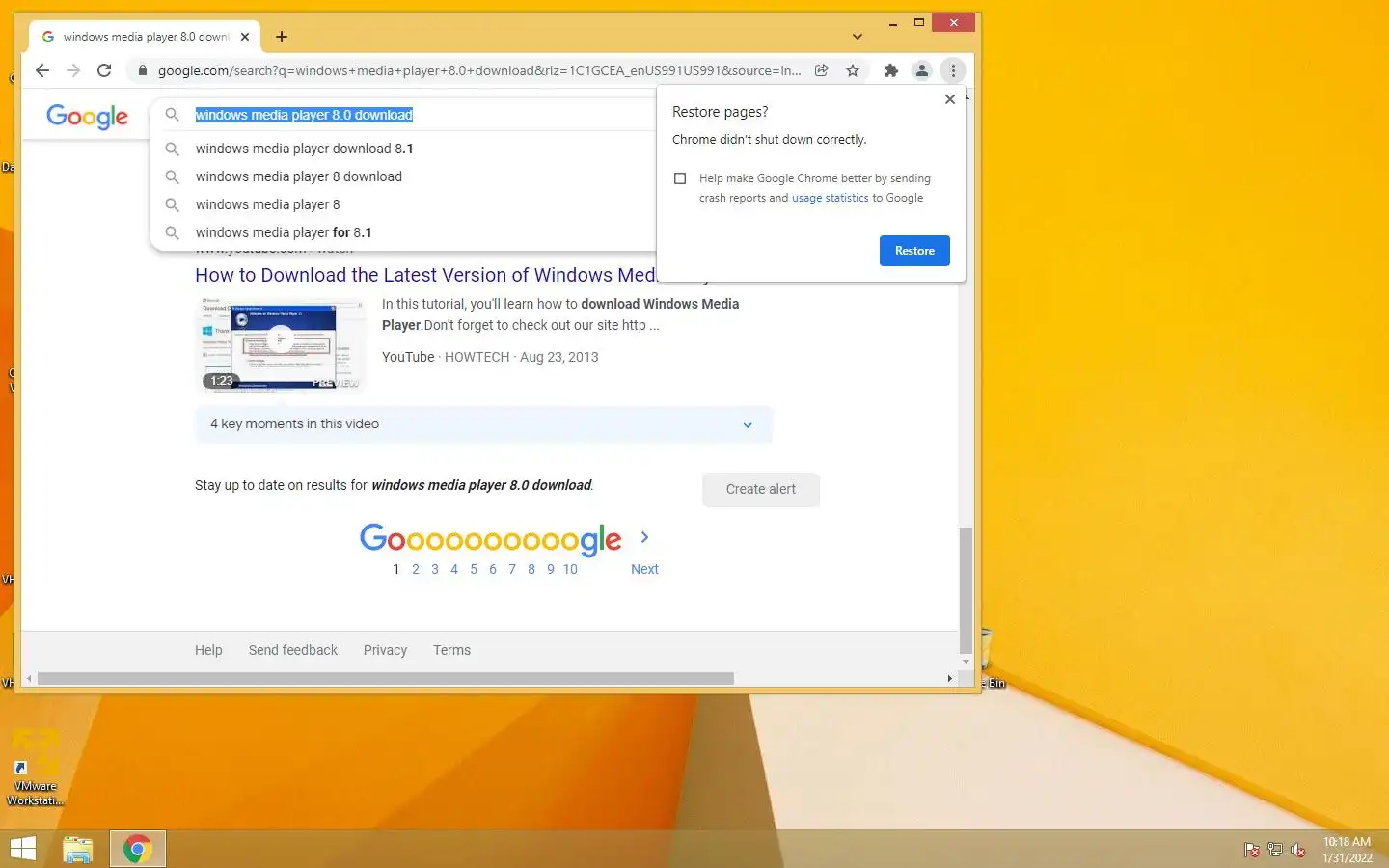Click the Restore button

914,251
